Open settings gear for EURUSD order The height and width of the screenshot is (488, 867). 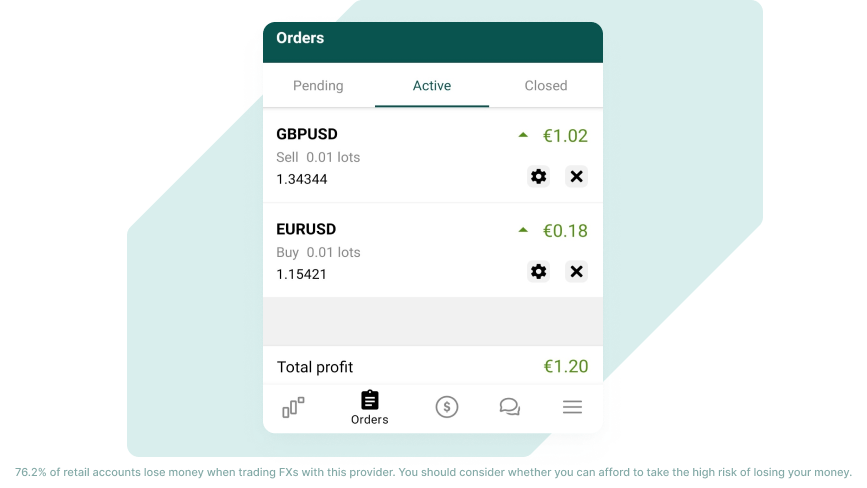point(538,271)
